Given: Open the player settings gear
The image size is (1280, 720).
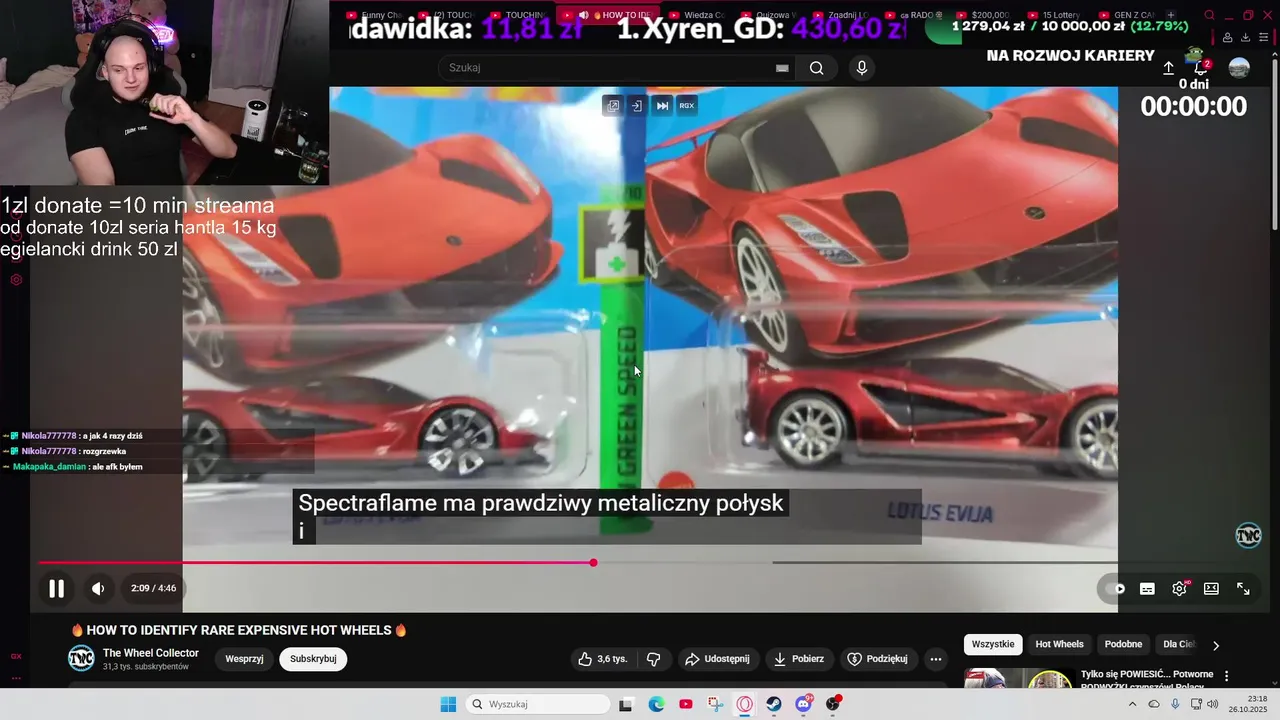Looking at the screenshot, I should click(x=1179, y=589).
